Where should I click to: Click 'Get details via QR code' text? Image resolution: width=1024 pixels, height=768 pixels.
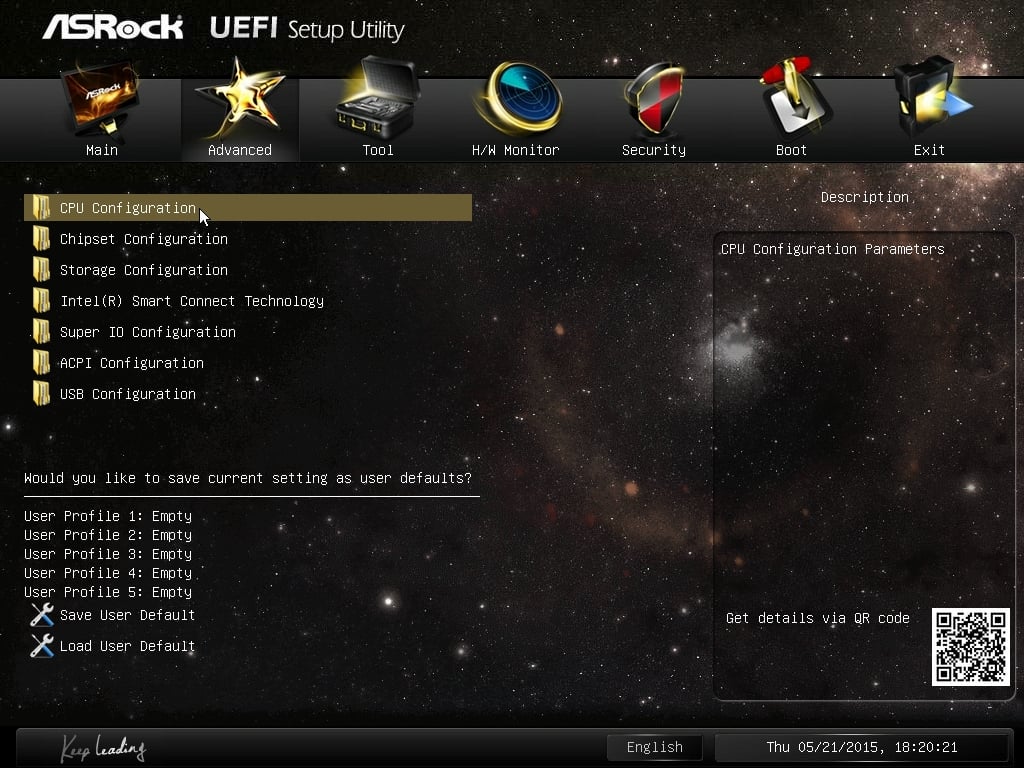[x=818, y=618]
